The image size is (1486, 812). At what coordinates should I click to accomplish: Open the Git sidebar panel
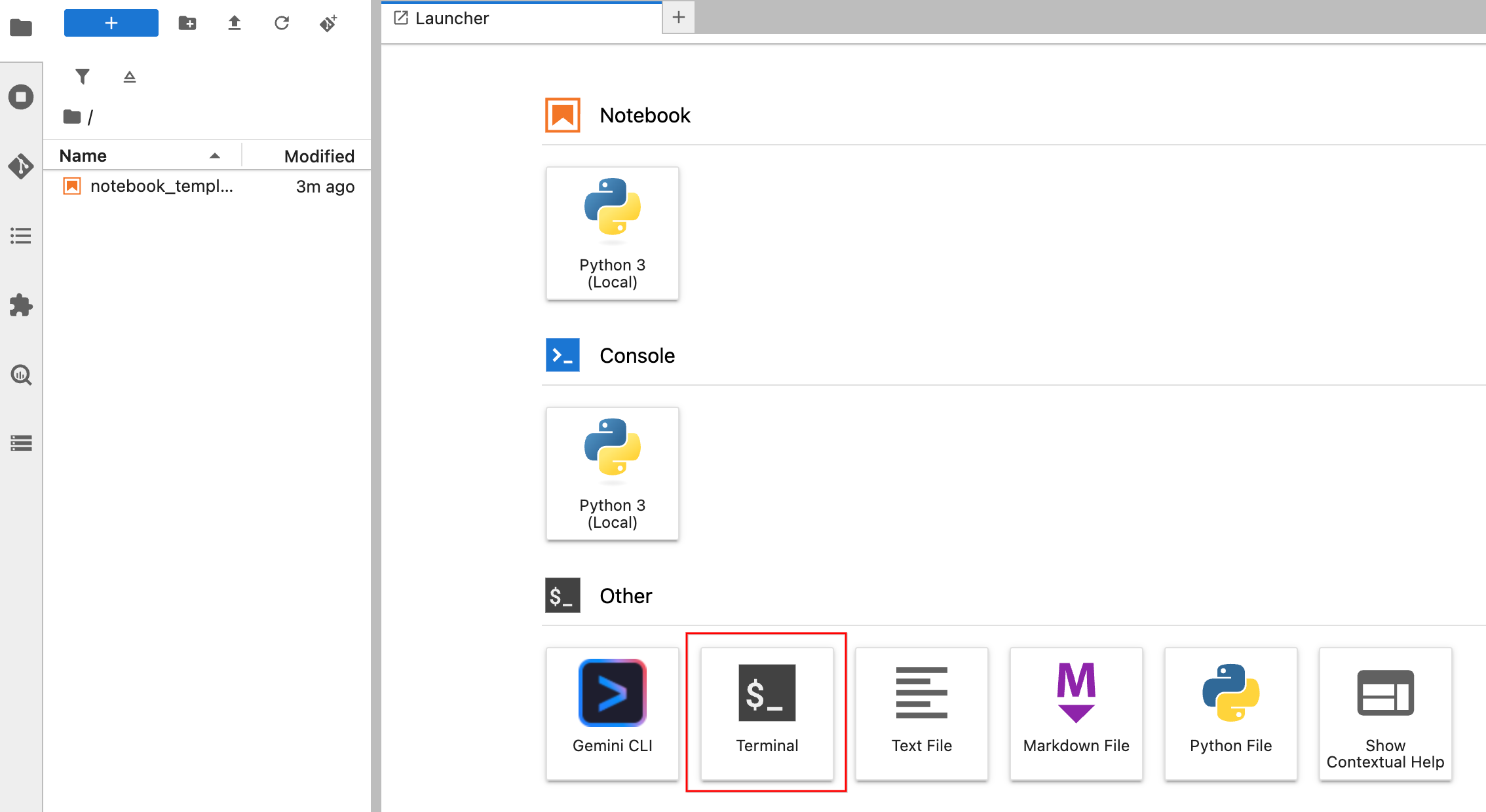click(21, 166)
